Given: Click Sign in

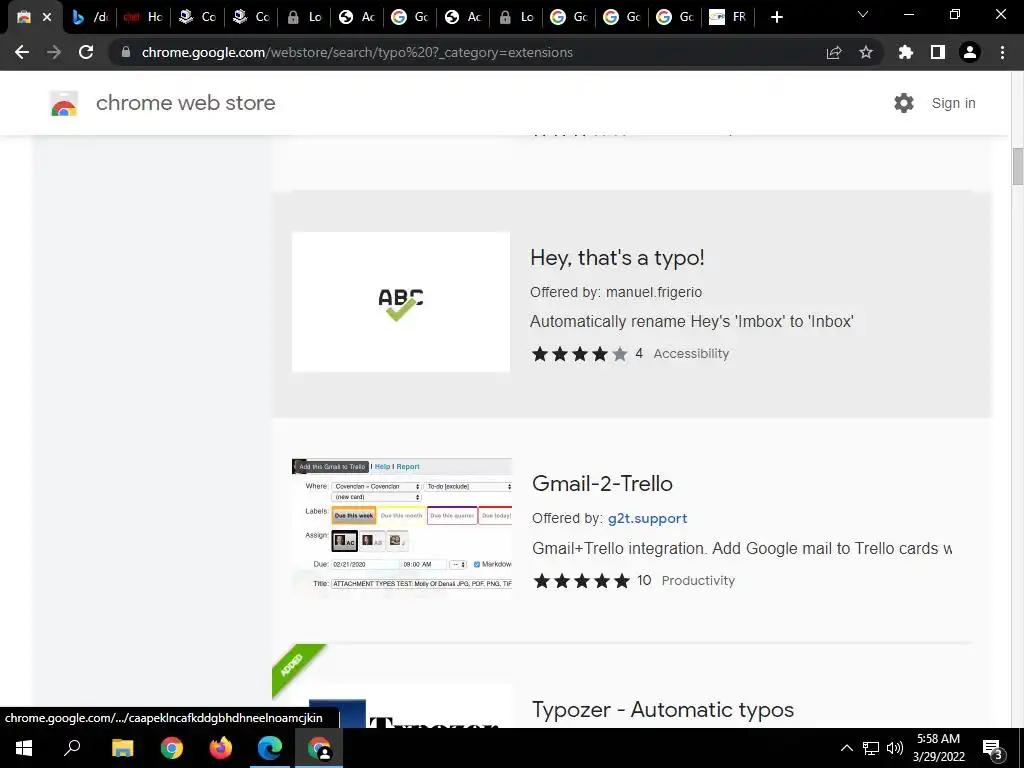Looking at the screenshot, I should [953, 103].
